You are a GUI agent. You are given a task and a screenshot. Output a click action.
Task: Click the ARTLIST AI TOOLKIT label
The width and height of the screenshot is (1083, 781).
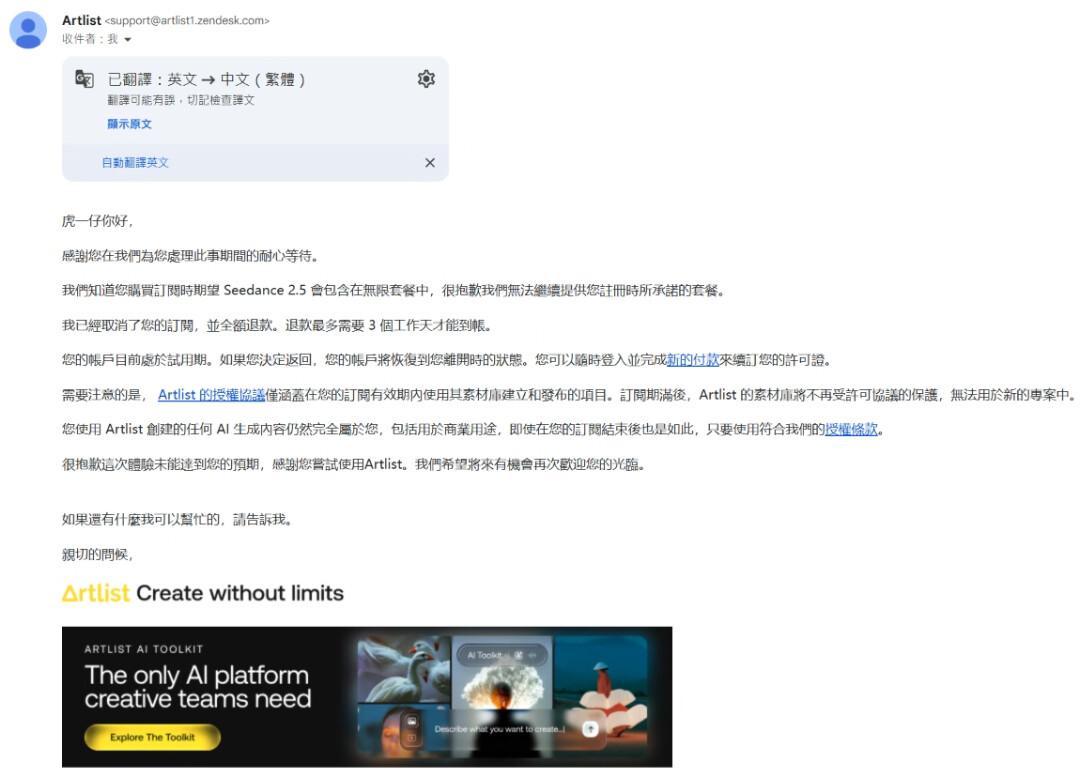(144, 649)
